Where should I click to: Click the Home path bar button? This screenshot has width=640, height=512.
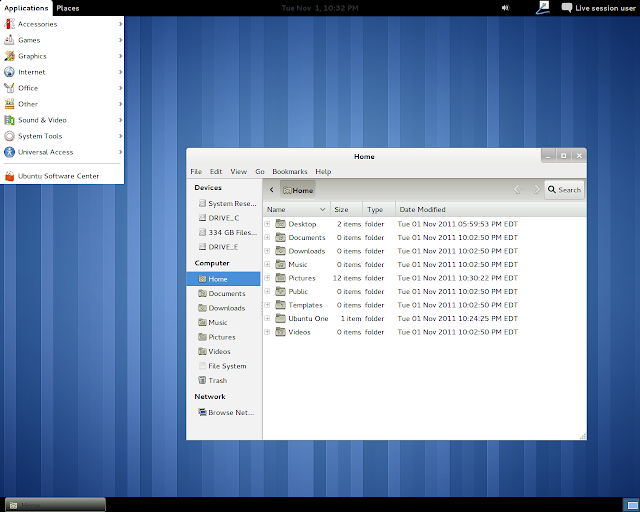click(298, 190)
